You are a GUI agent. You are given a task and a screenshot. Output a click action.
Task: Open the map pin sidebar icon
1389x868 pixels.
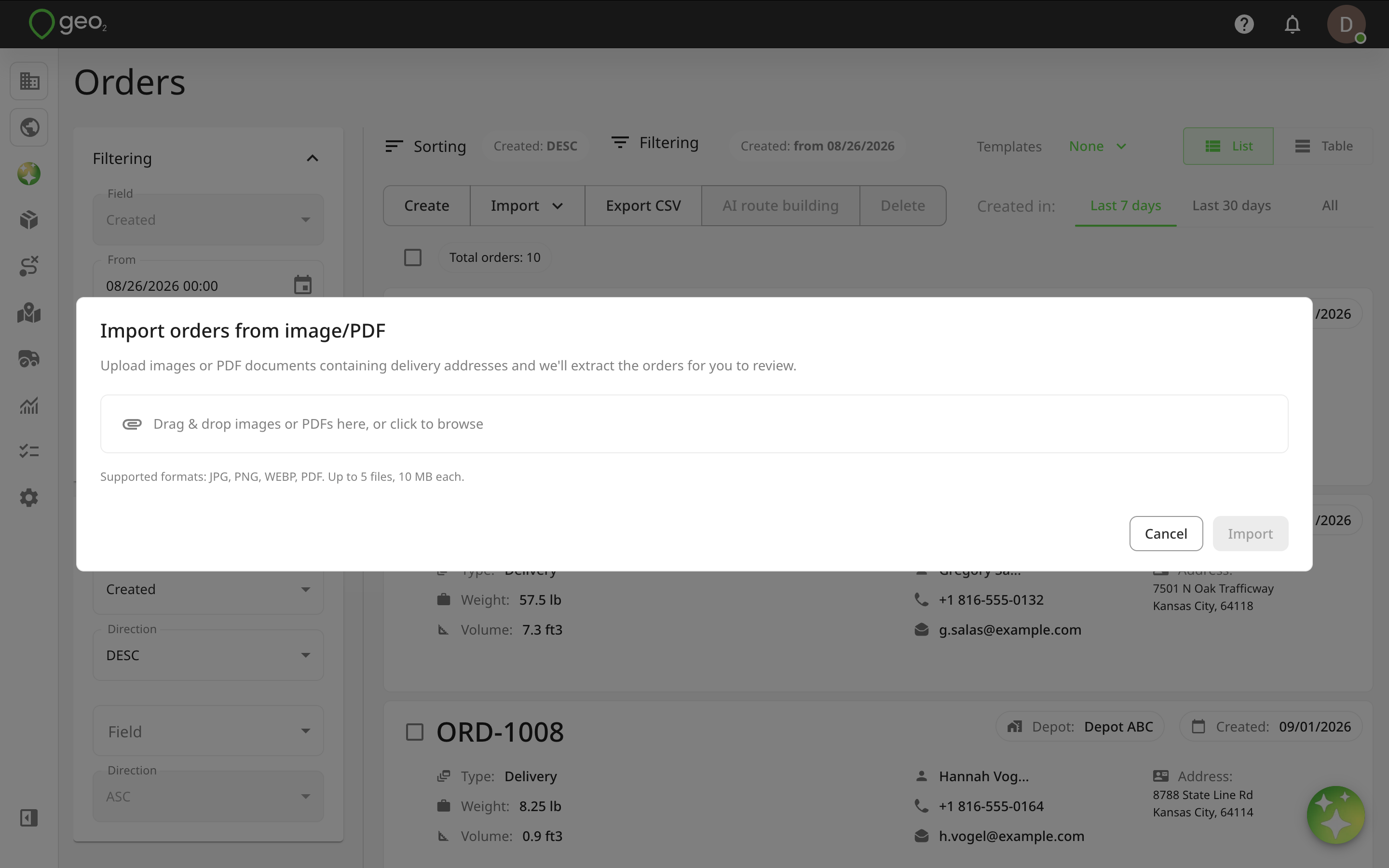29,313
